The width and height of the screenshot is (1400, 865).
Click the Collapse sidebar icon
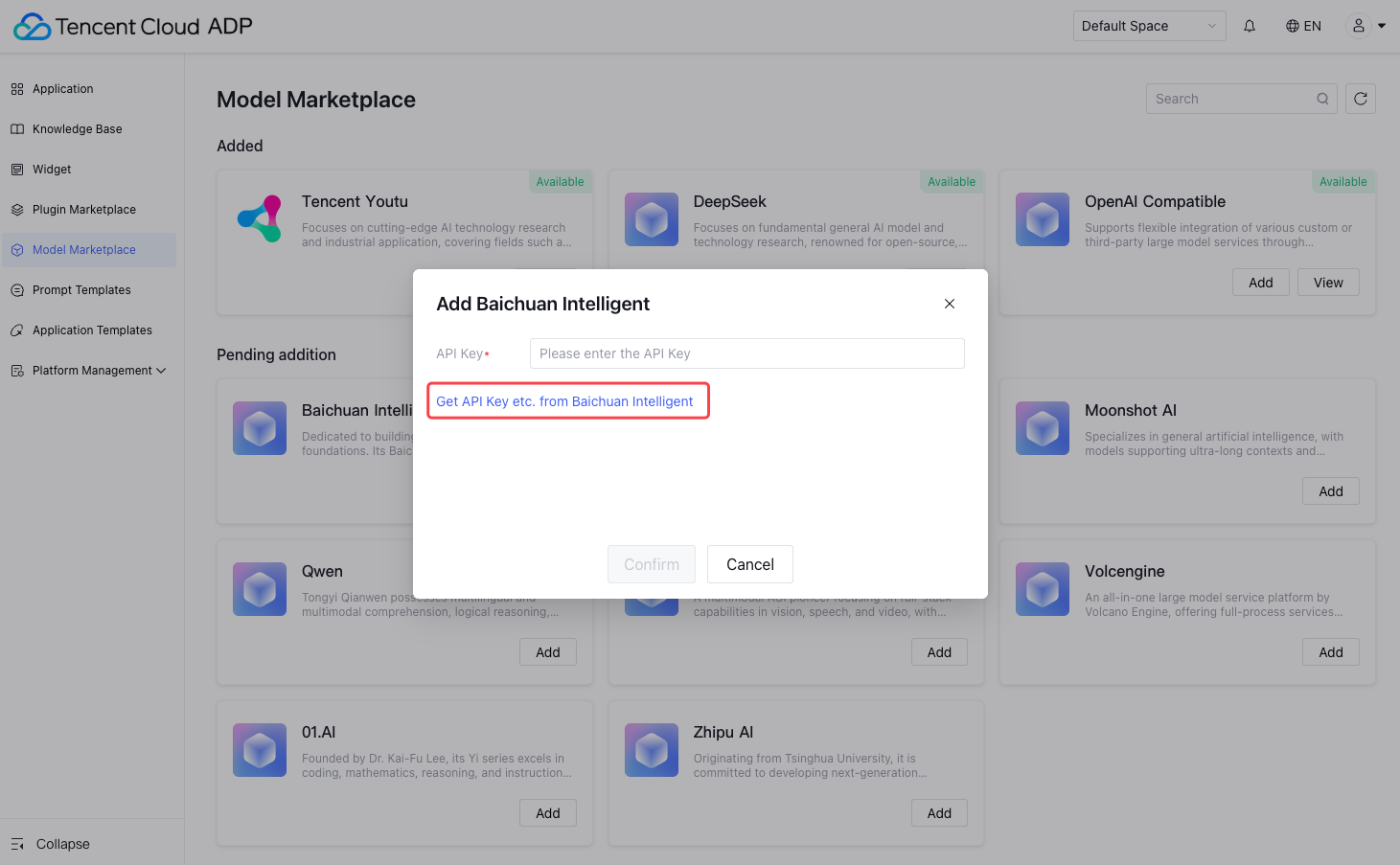coord(17,844)
